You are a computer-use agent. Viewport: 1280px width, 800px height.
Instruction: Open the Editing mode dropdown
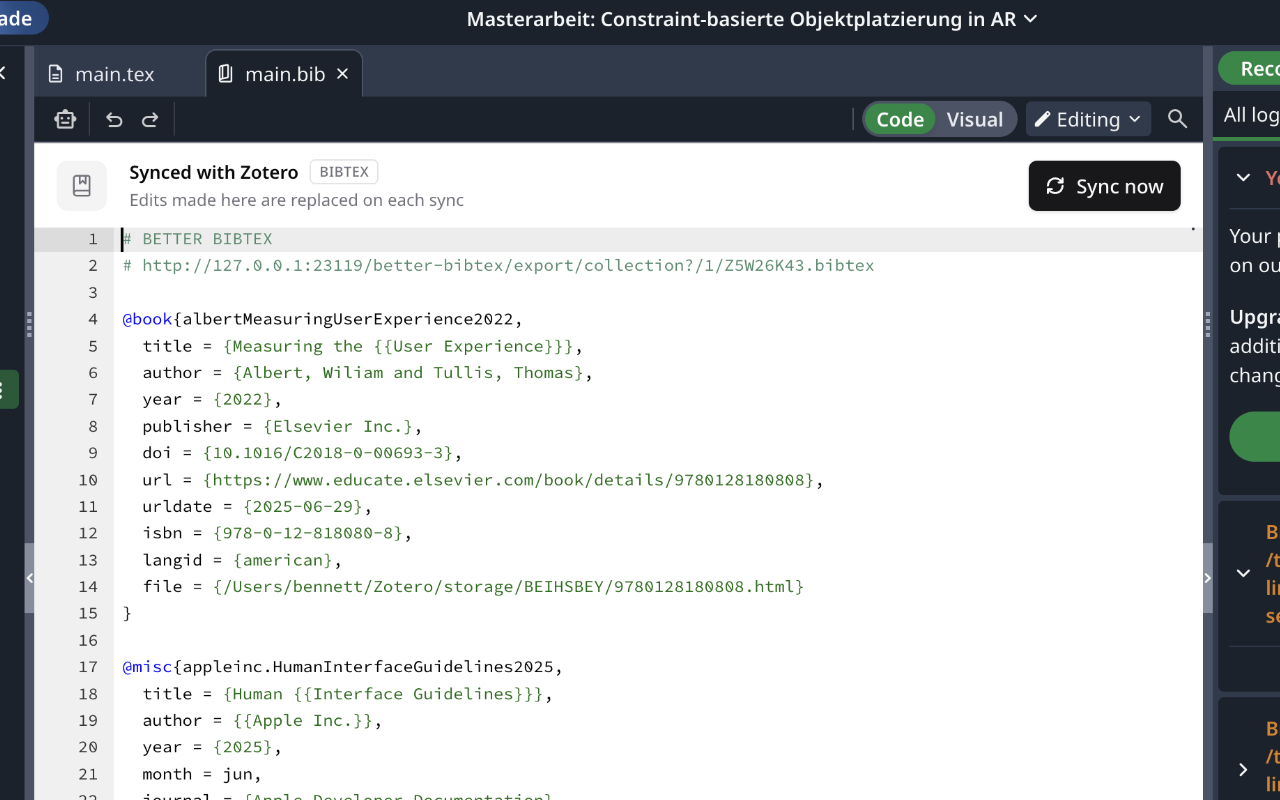point(1088,120)
